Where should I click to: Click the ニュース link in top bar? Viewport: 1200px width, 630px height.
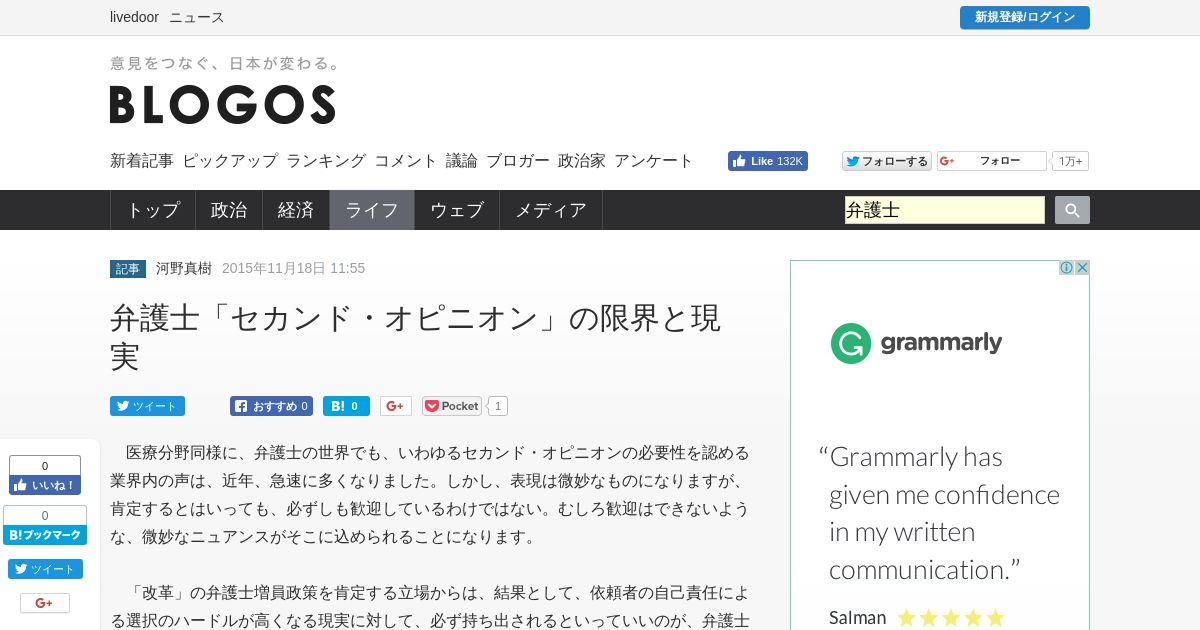[197, 17]
